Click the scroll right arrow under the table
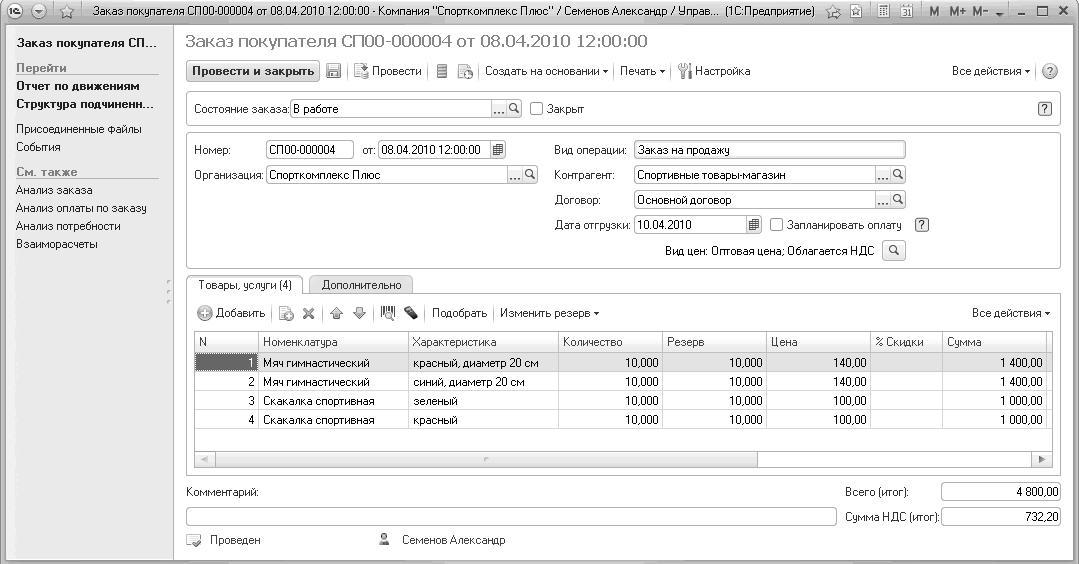Screen dimensions: 1079x564 (x=1041, y=459)
